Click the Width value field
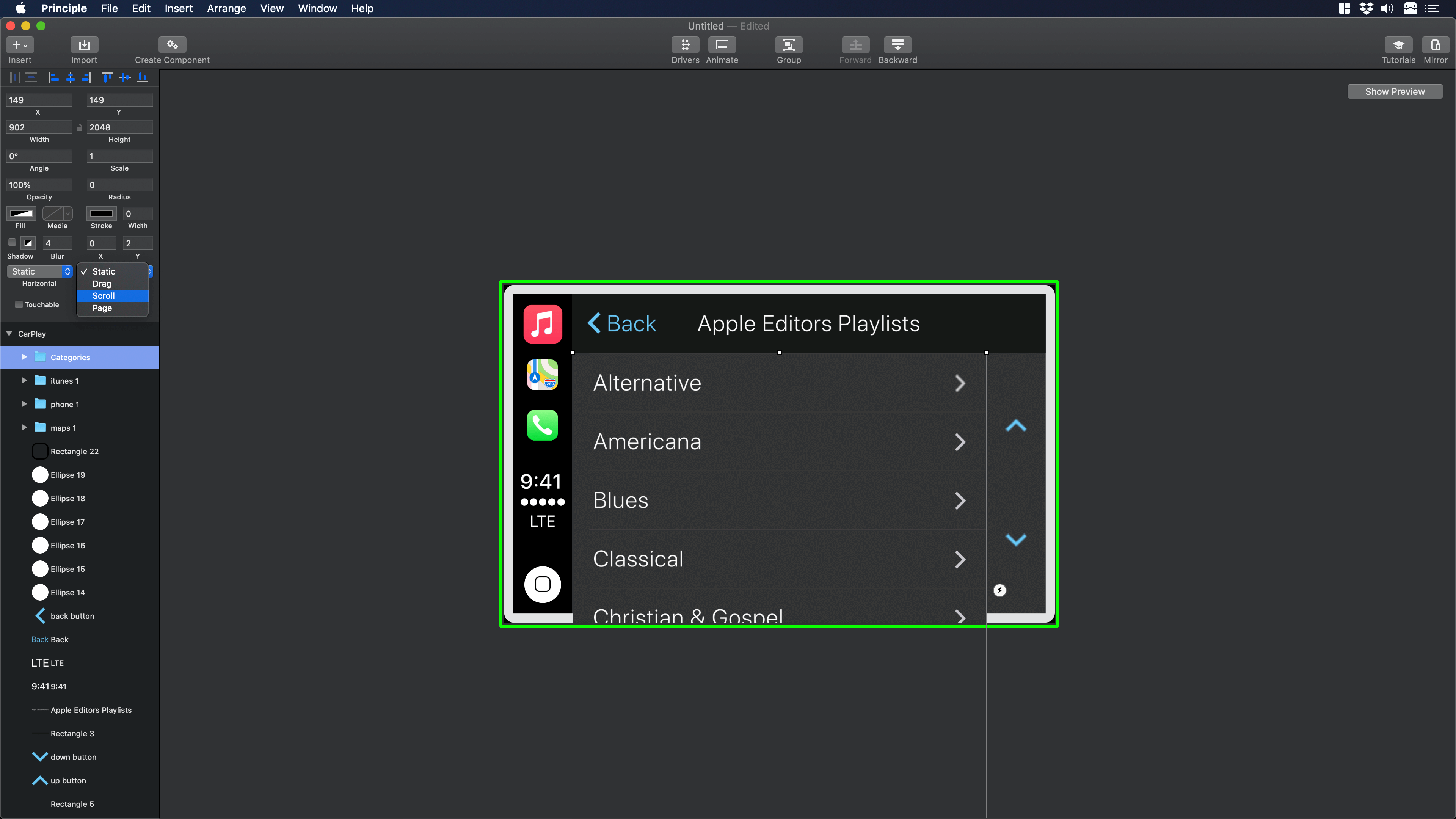Viewport: 1456px width, 819px height. point(38,127)
